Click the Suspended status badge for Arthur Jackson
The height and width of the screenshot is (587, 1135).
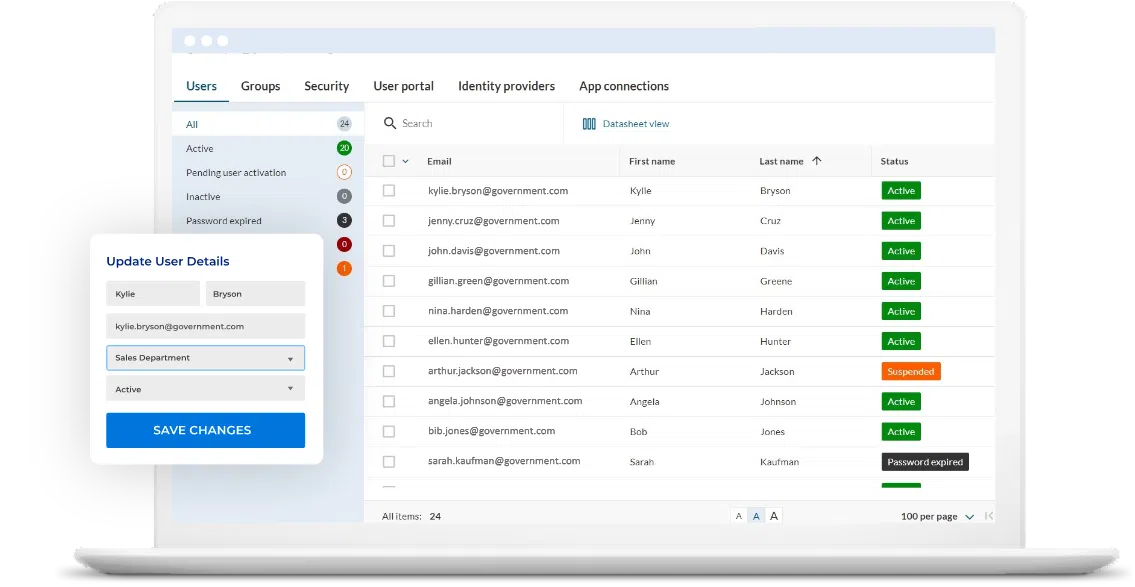pos(910,371)
